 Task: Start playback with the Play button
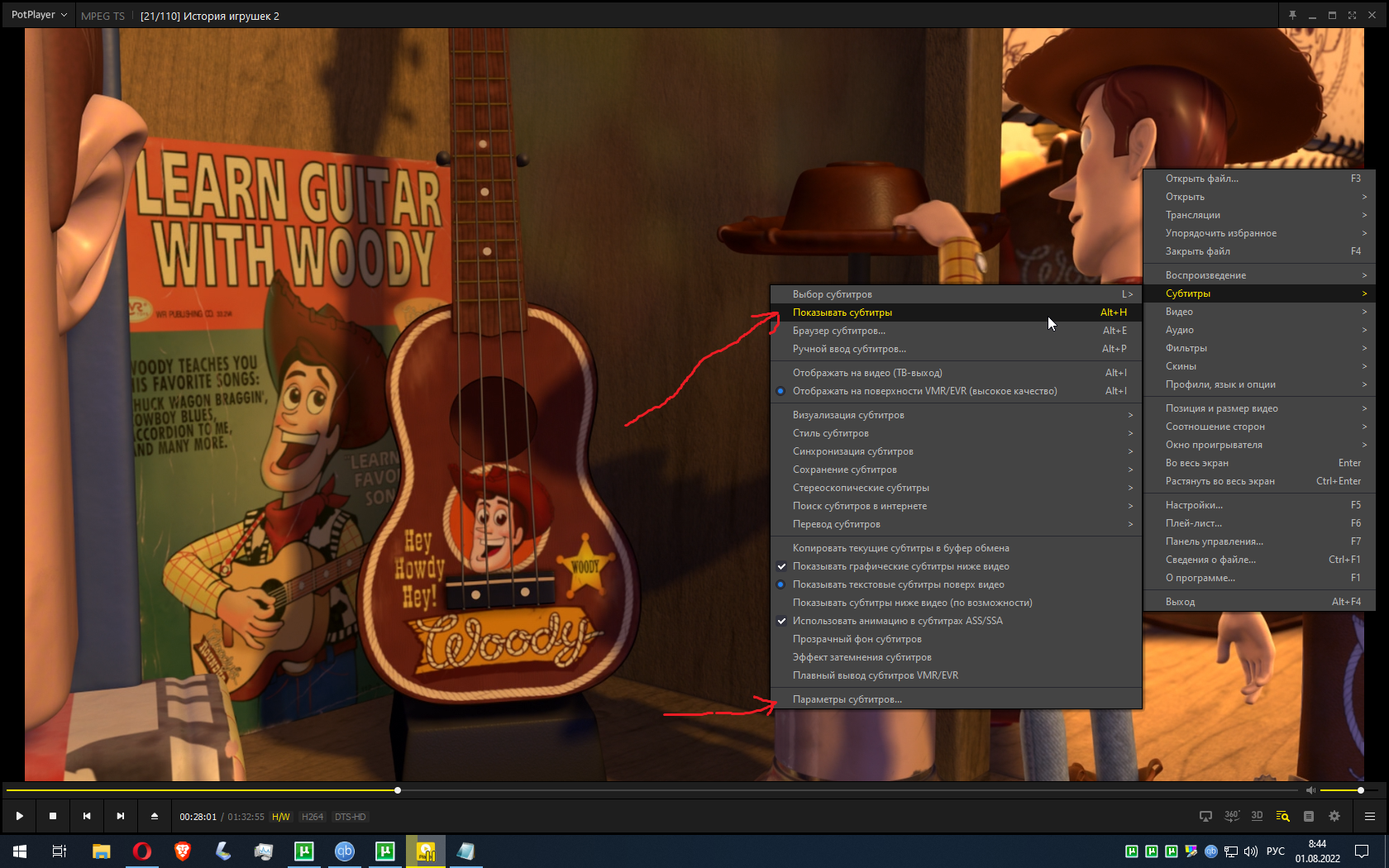pyautogui.click(x=19, y=816)
